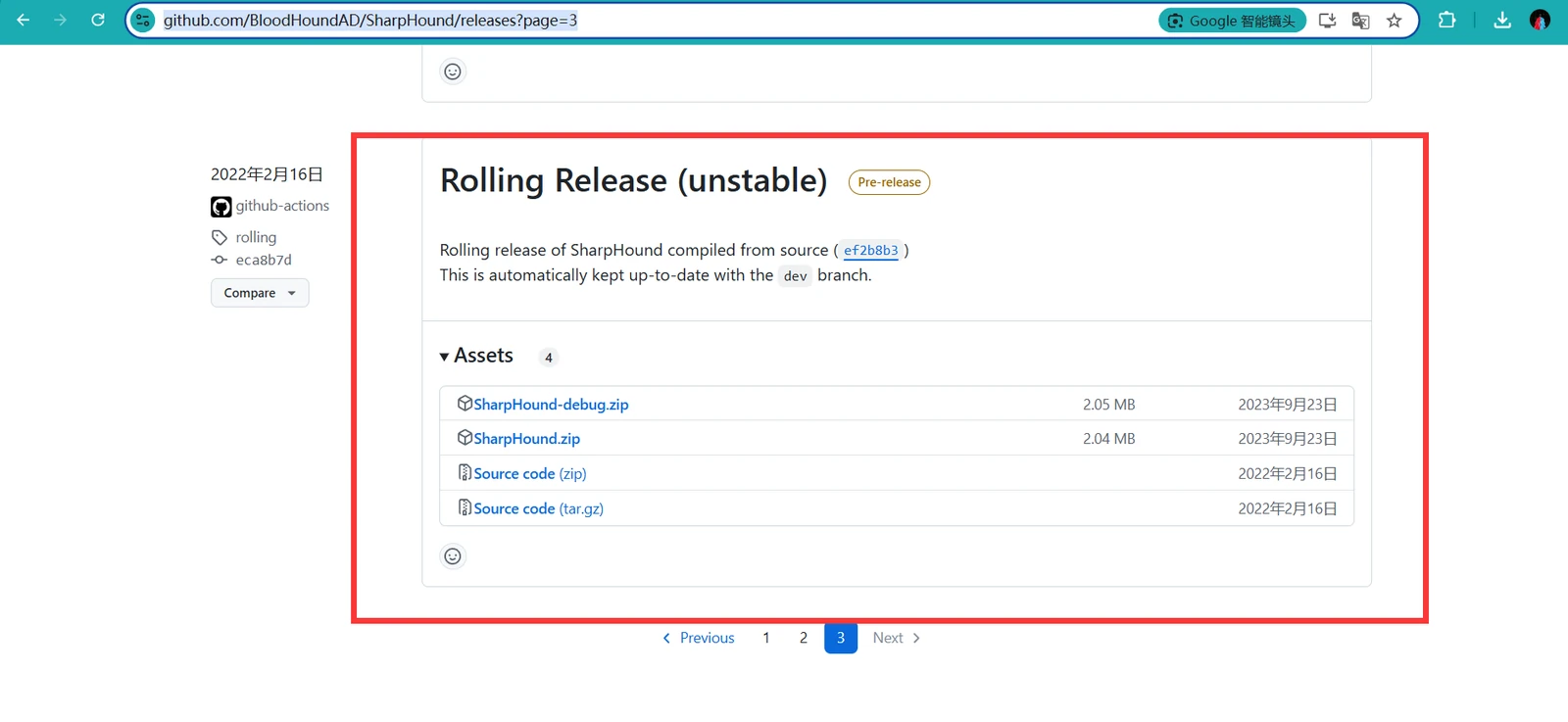Download SharpHound-debug.zip
This screenshot has width=1568, height=722.
[551, 405]
